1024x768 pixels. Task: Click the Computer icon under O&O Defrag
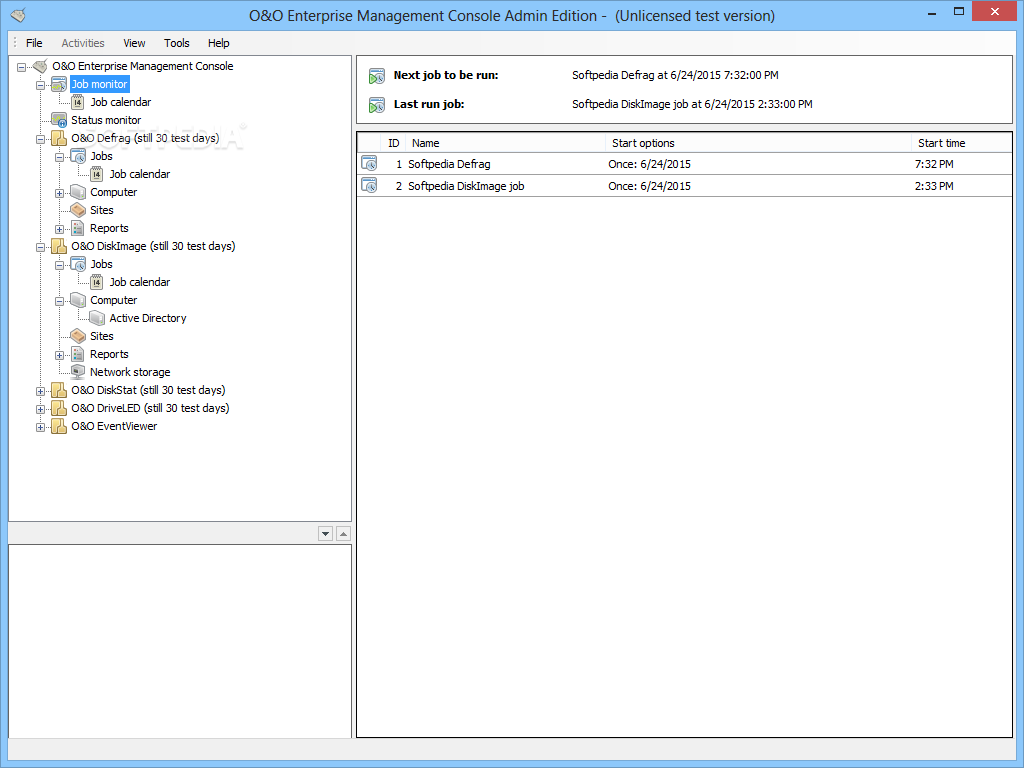point(78,192)
